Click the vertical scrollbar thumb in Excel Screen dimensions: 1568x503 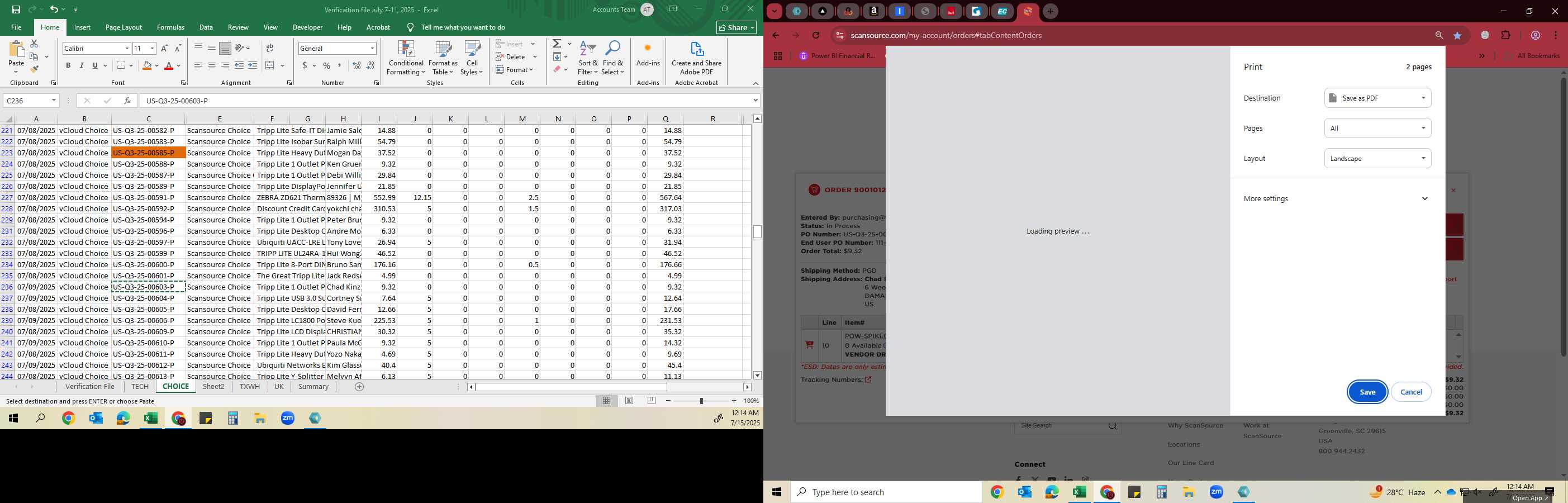[x=757, y=231]
